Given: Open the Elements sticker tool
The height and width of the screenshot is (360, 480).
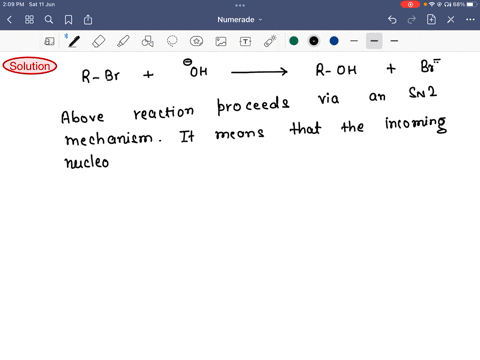Looking at the screenshot, I should (196, 41).
